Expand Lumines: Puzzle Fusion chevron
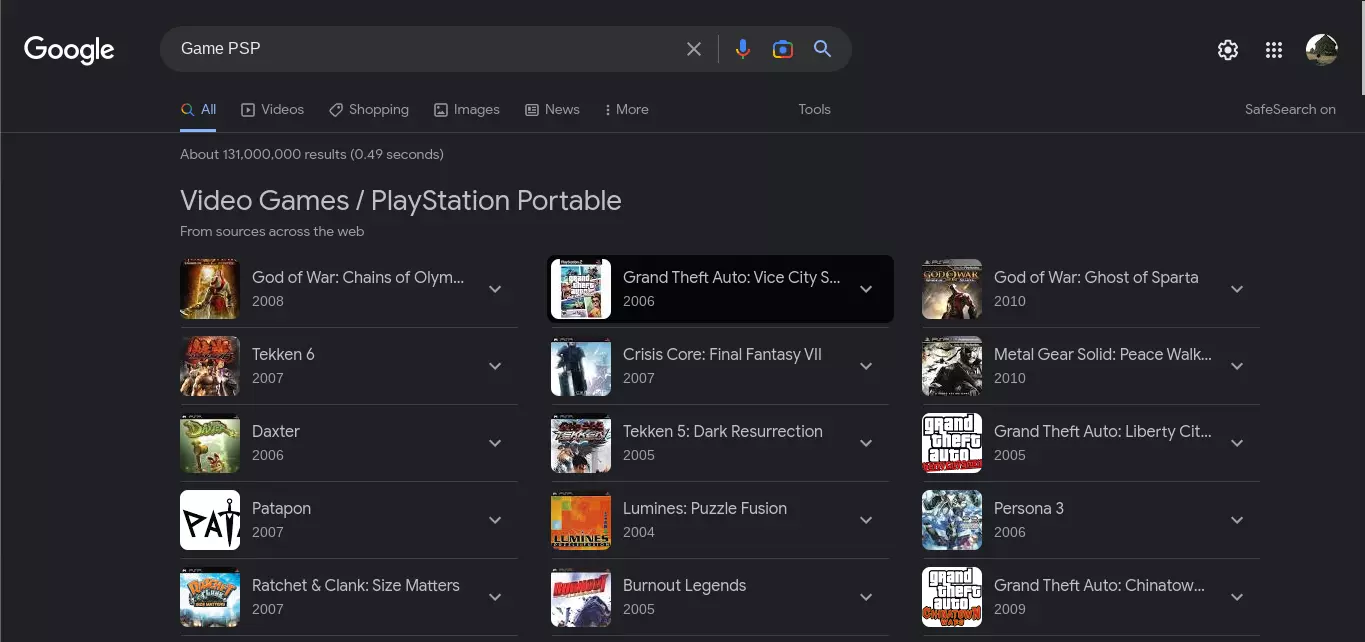This screenshot has width=1365, height=642. (x=866, y=520)
